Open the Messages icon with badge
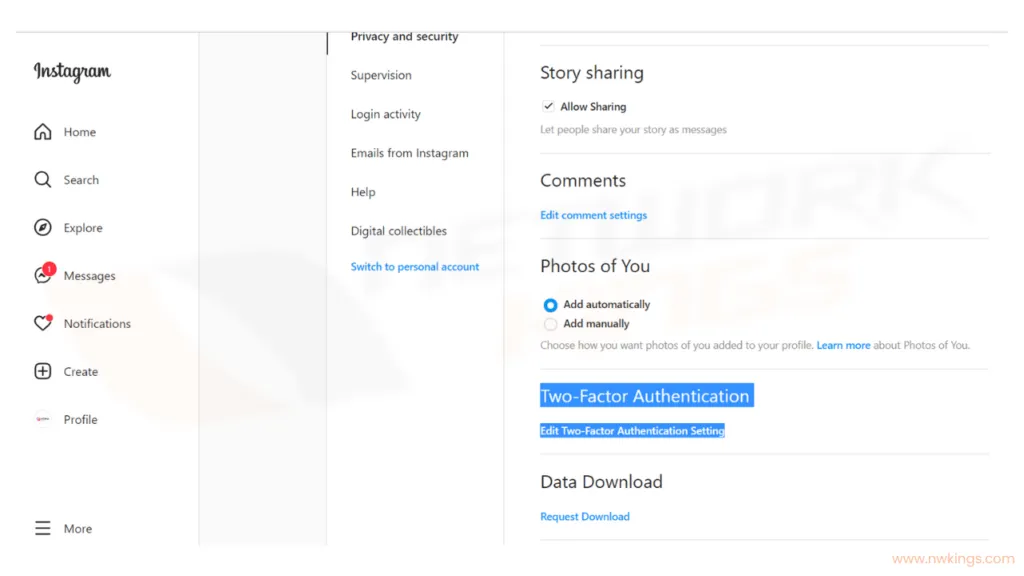 pos(44,274)
